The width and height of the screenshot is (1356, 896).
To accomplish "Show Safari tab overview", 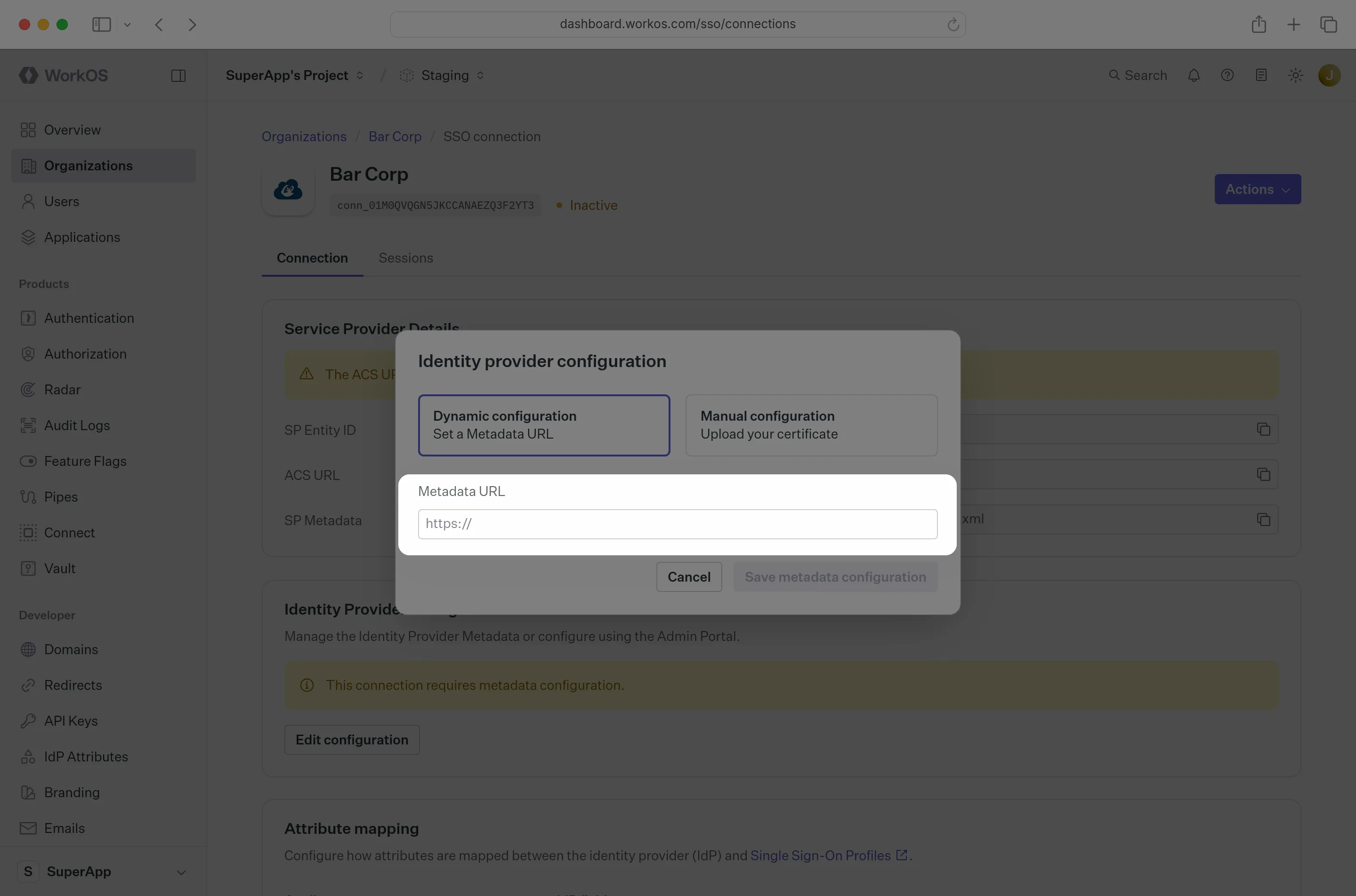I will coord(1329,24).
